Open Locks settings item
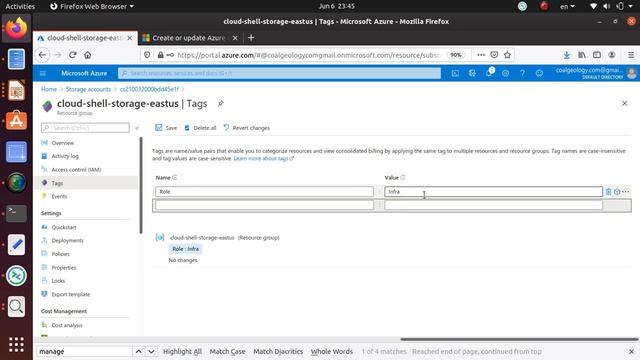Screen dimensions: 640x360 tap(58, 281)
